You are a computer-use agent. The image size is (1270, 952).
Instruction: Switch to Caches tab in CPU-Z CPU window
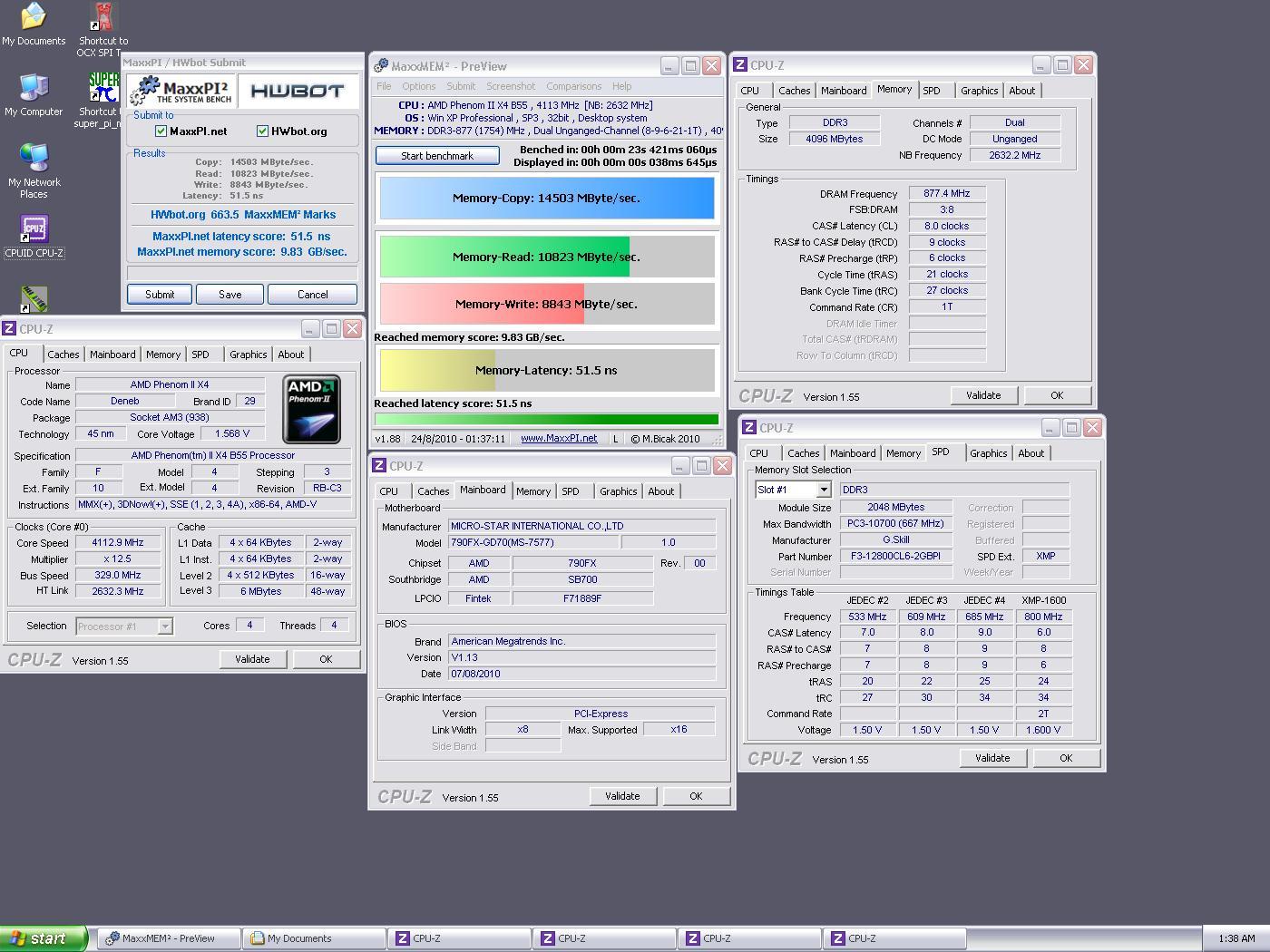(x=63, y=355)
